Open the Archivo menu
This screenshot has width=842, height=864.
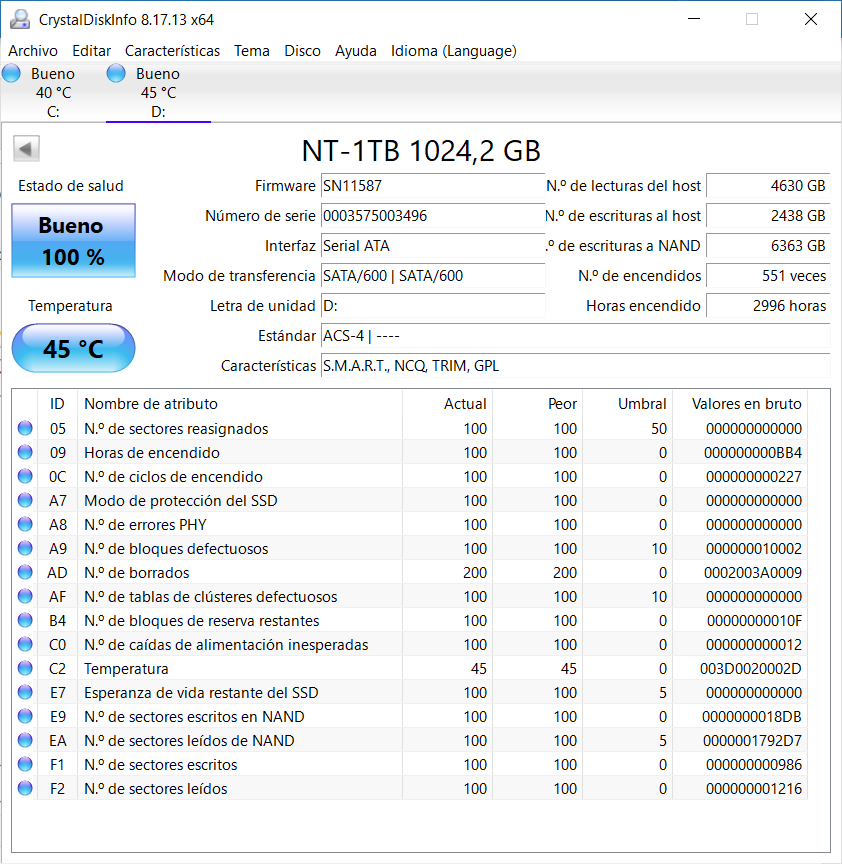coord(33,50)
